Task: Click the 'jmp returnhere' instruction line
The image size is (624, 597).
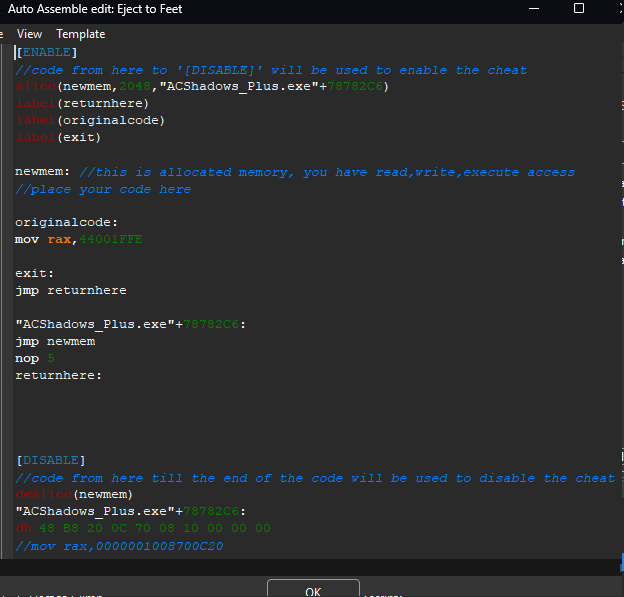Action: tap(70, 290)
